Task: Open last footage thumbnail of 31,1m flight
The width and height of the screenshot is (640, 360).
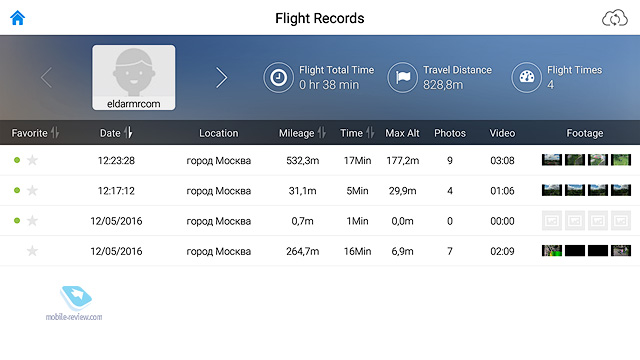Action: pos(621,190)
